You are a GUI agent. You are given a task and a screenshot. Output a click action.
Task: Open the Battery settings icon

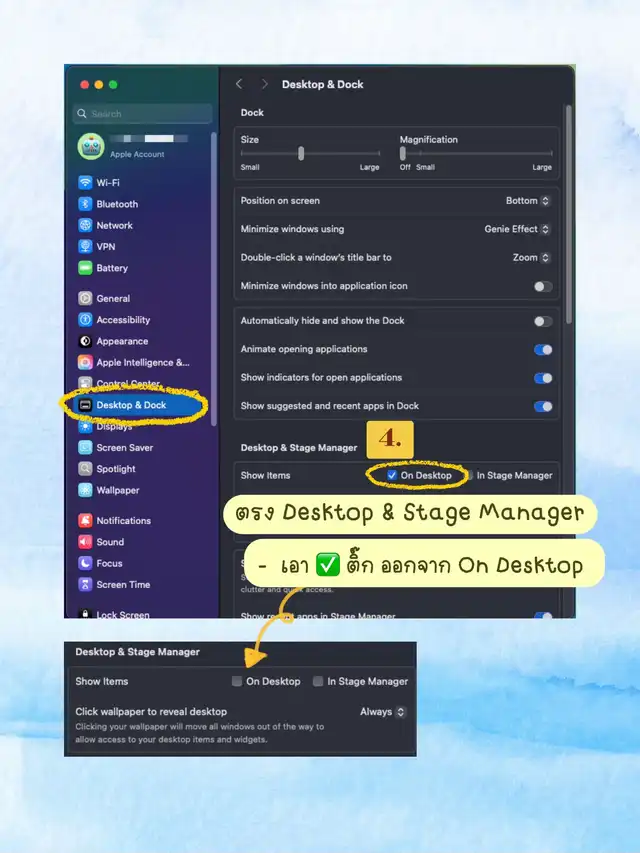pyautogui.click(x=85, y=268)
